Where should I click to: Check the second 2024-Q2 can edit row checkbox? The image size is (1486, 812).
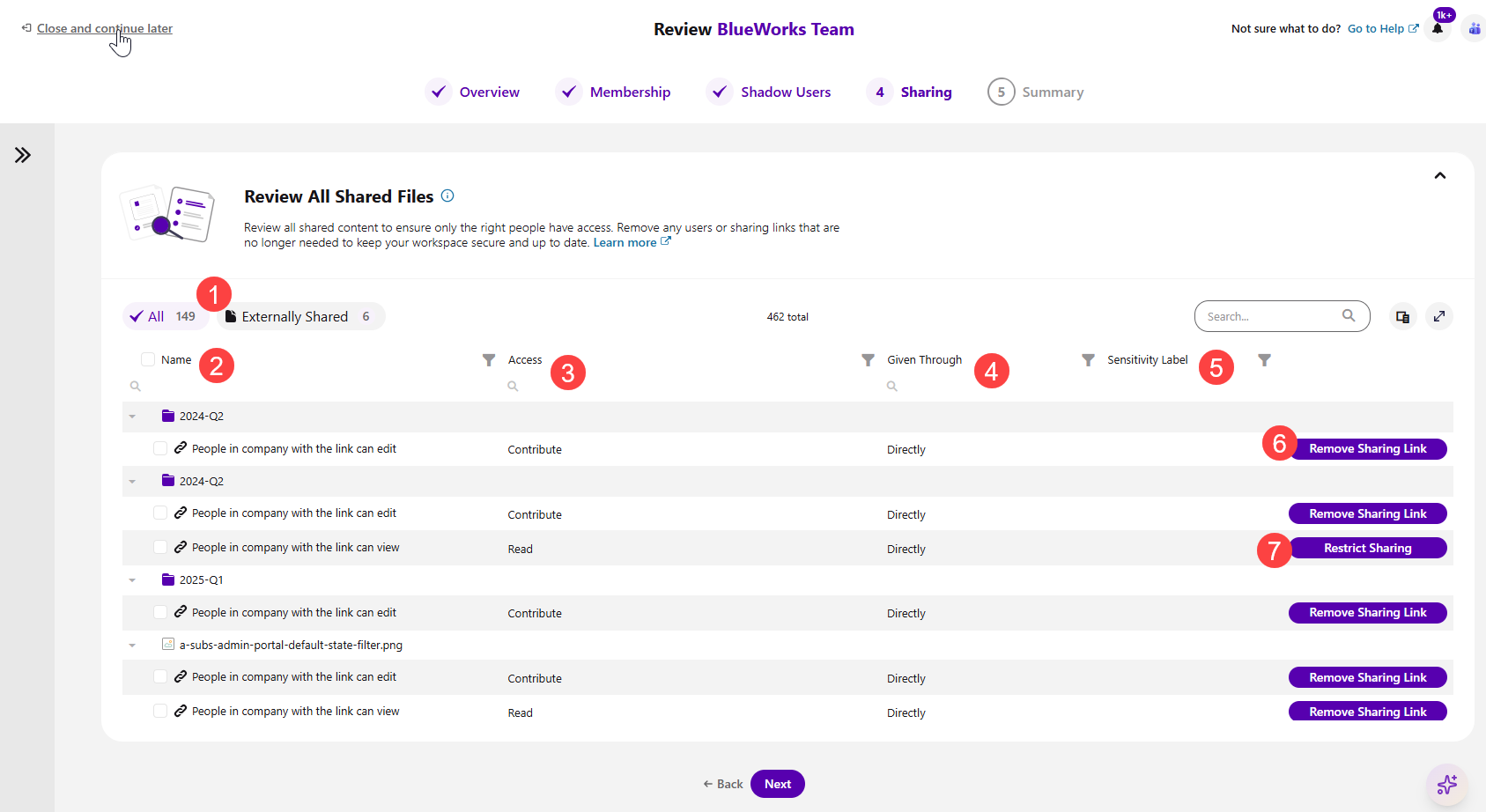[160, 513]
